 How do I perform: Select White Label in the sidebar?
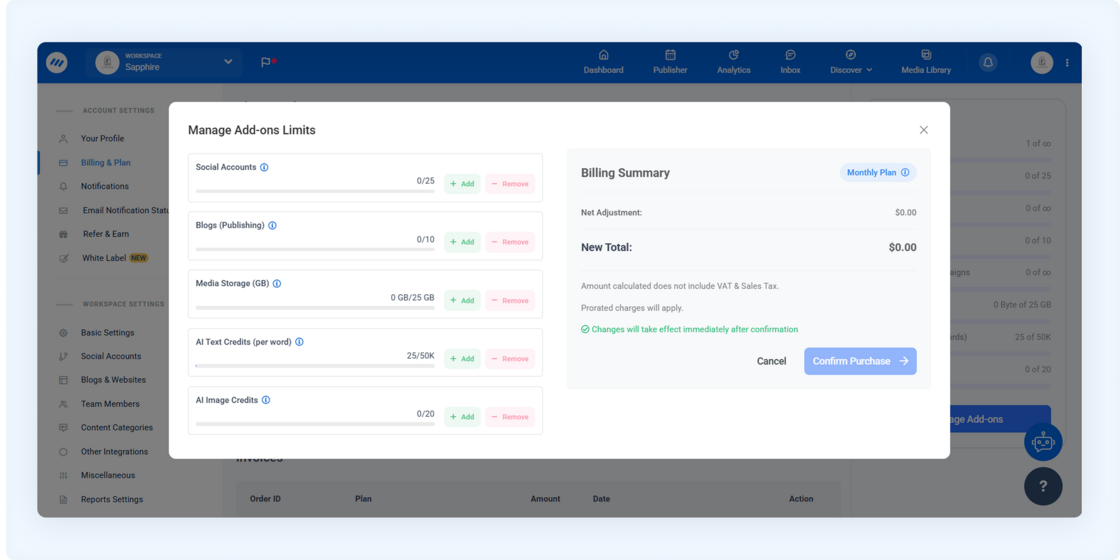tap(104, 258)
